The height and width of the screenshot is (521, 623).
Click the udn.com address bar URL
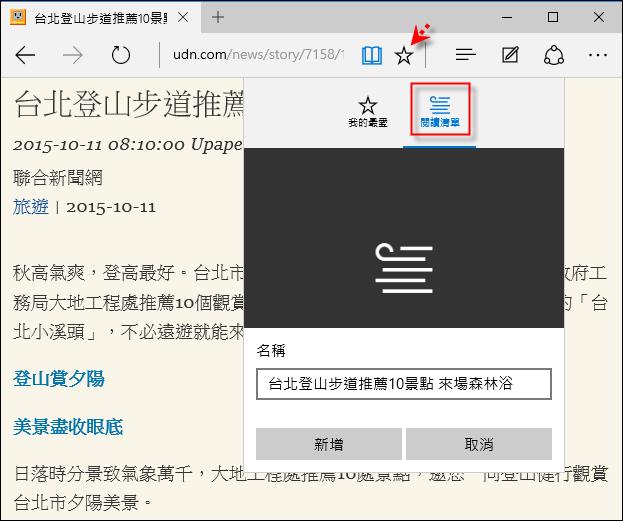258,54
